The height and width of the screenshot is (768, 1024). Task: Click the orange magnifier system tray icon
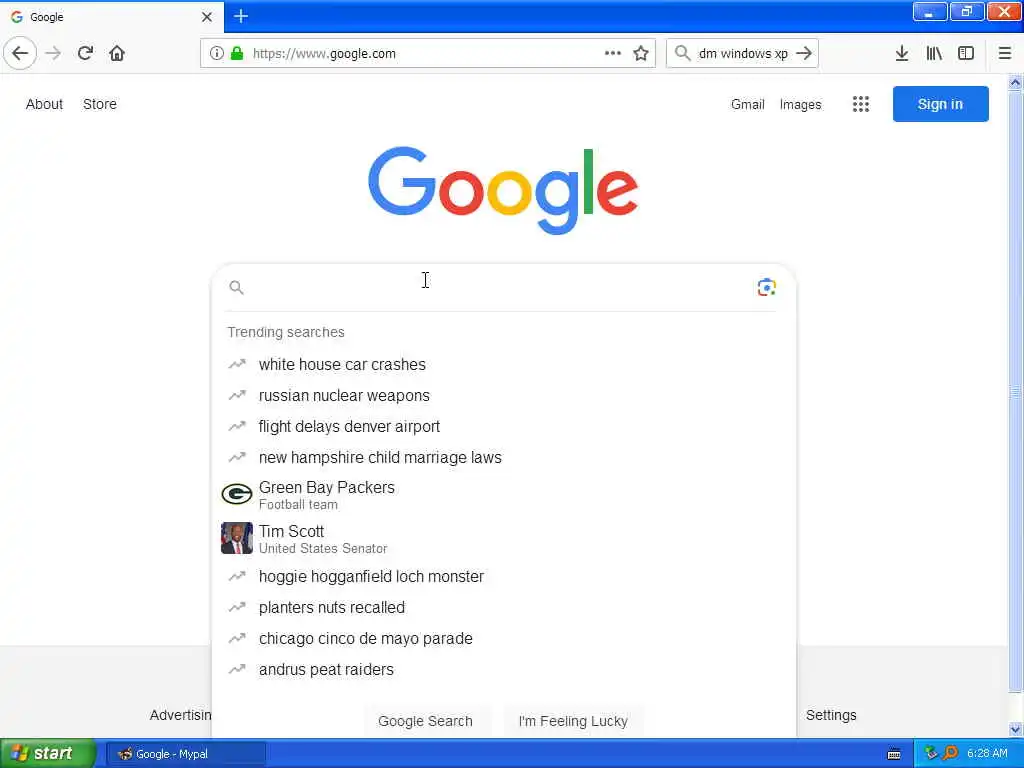(x=951, y=753)
